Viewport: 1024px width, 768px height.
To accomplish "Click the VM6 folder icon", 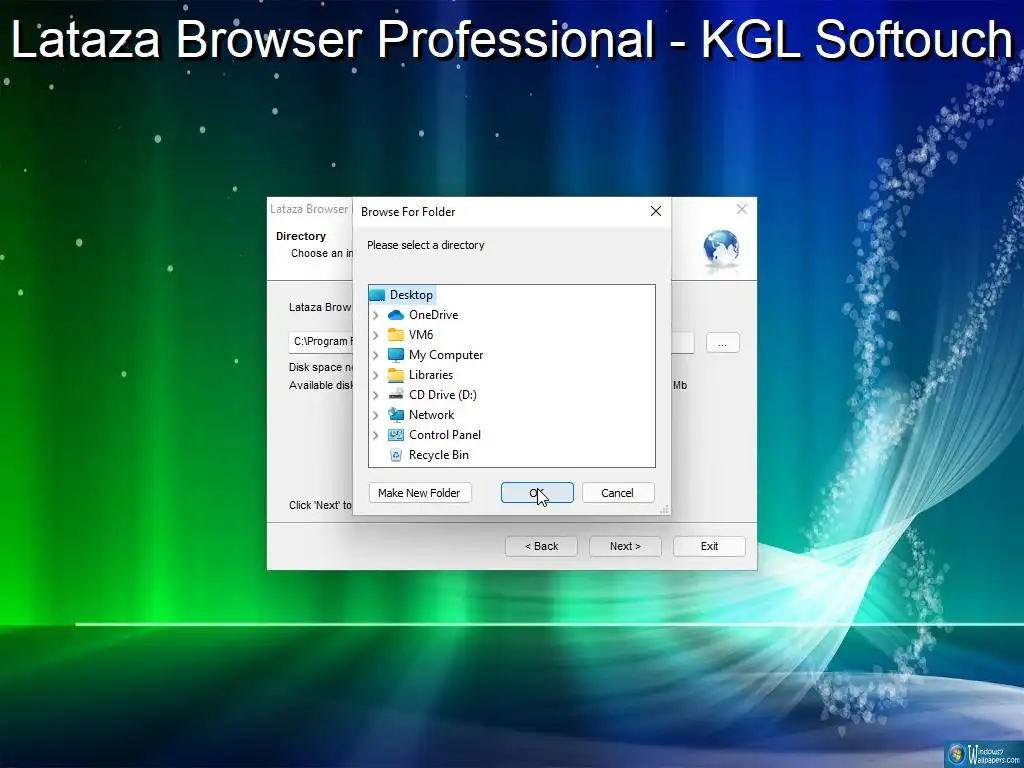I will tap(396, 335).
